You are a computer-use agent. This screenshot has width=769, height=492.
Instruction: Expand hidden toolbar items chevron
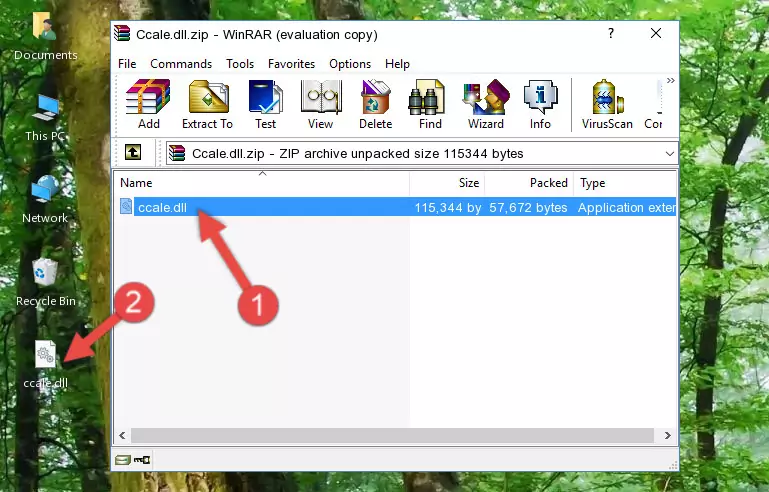coord(670,80)
